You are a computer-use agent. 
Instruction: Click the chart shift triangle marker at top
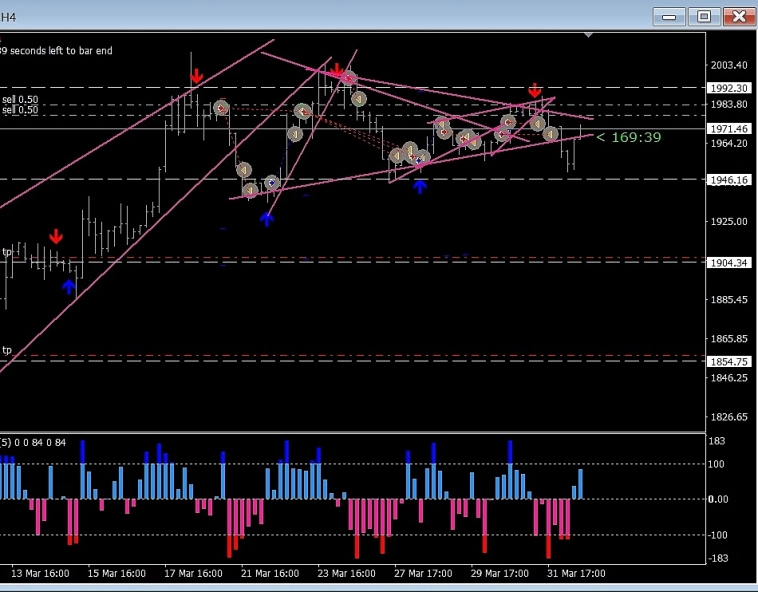point(589,36)
